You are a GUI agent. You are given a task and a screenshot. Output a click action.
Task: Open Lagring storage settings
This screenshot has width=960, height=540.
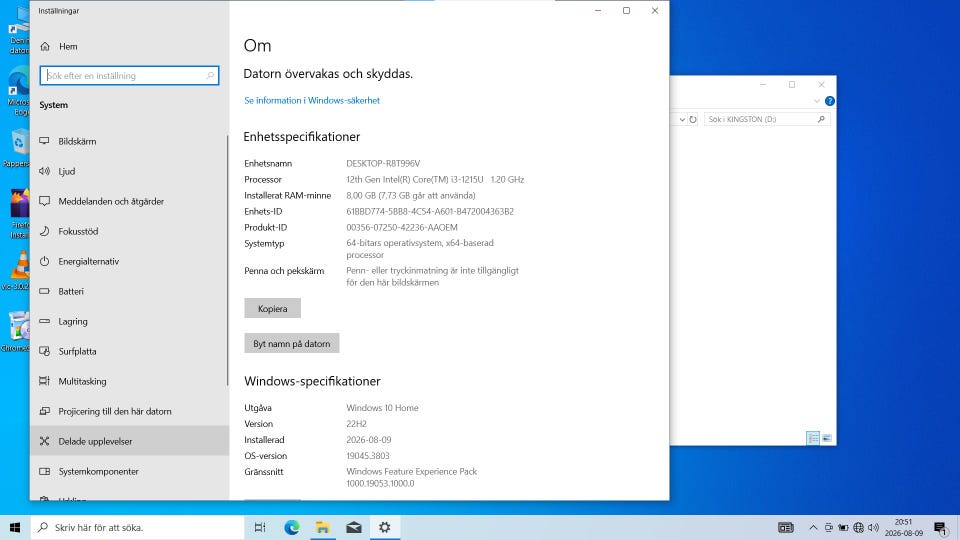pyautogui.click(x=129, y=321)
